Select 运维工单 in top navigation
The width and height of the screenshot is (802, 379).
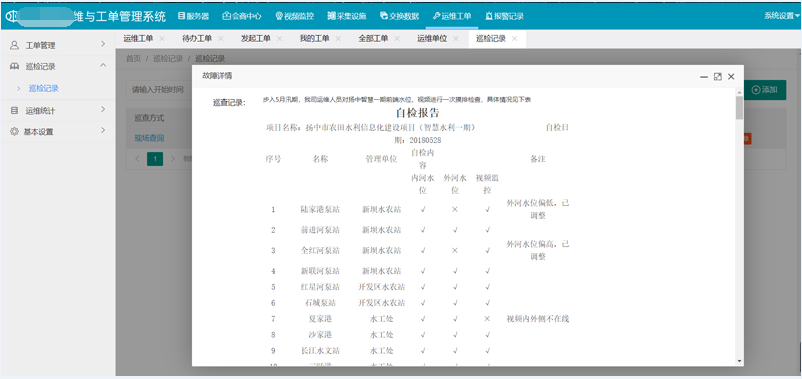click(452, 16)
